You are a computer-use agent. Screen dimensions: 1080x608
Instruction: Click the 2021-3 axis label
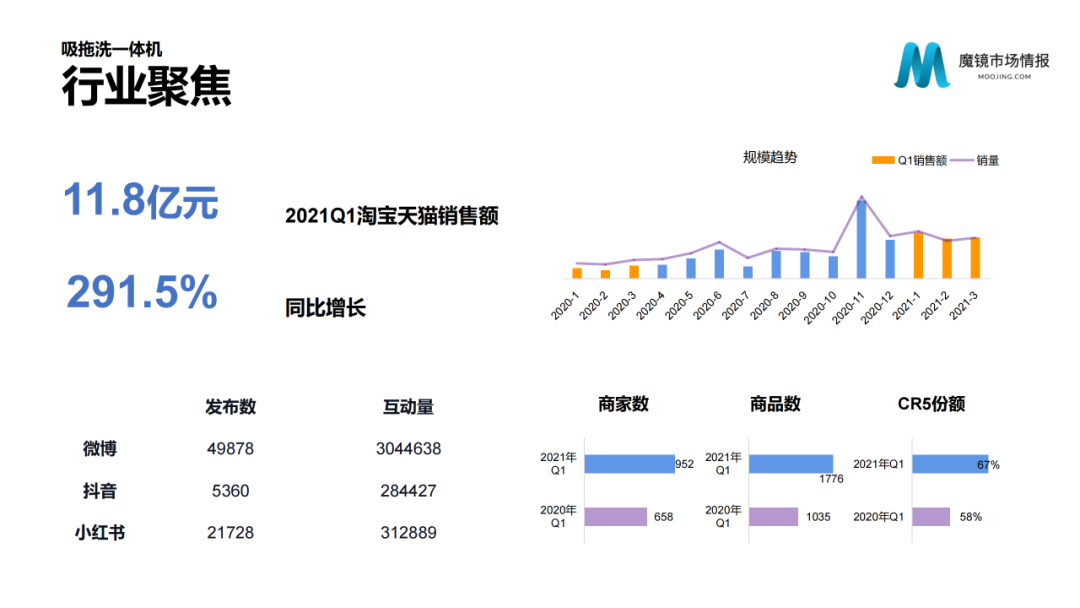963,304
